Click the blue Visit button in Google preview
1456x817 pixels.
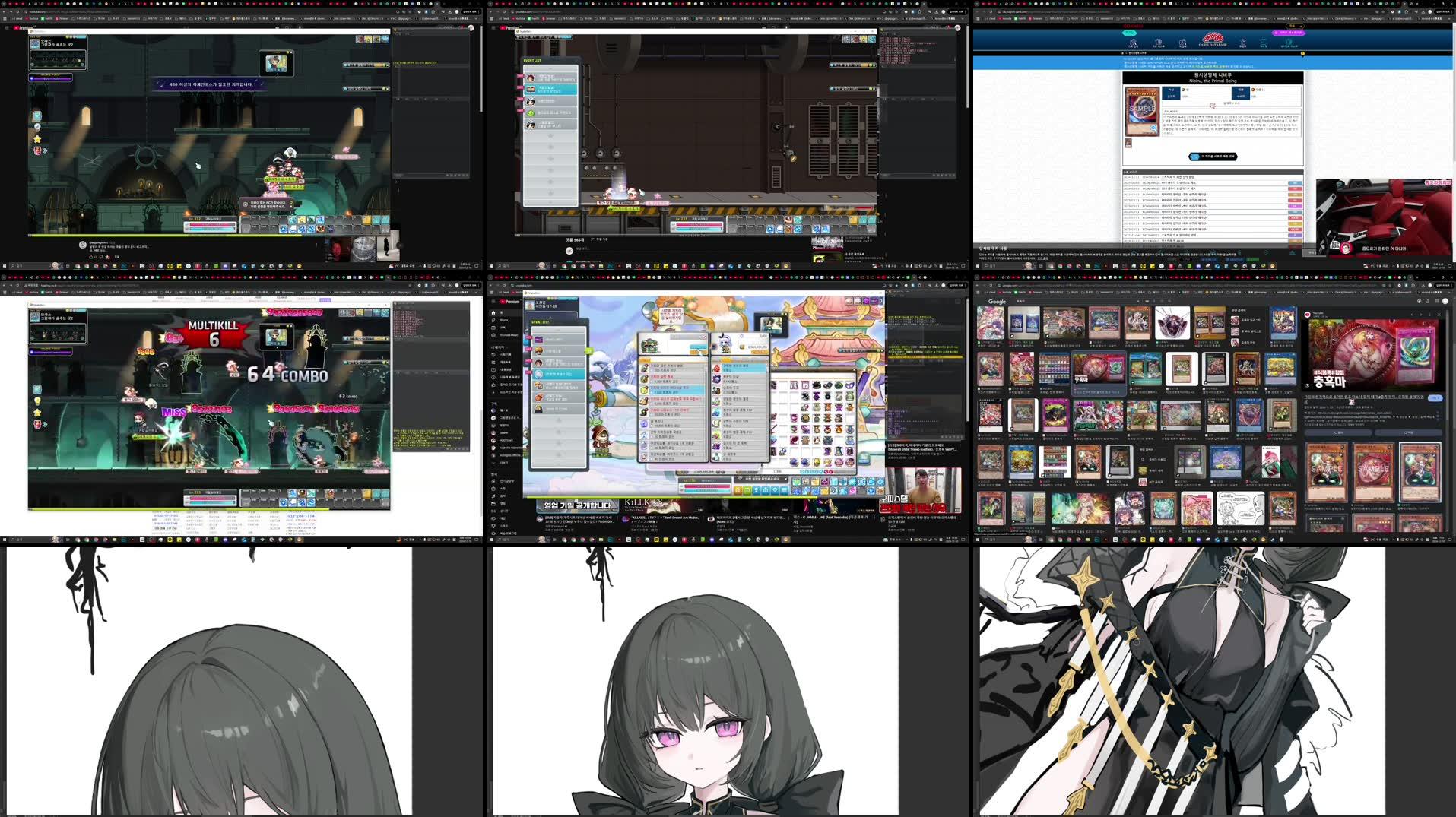[x=1434, y=398]
